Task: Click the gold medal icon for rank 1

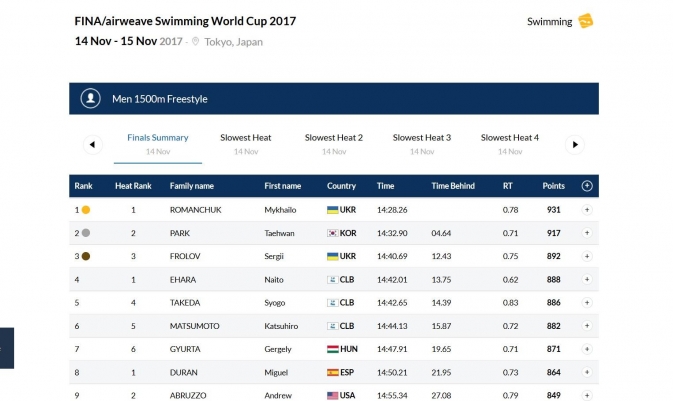Action: click(x=86, y=210)
